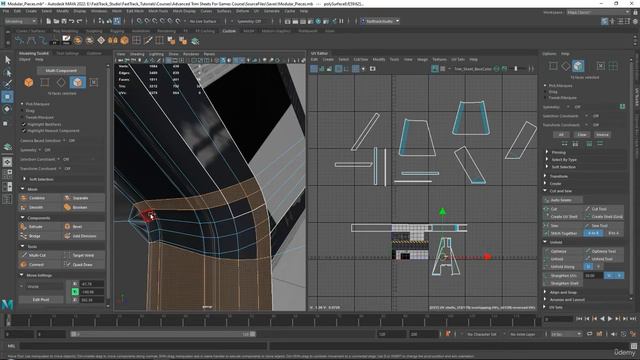Open the Mesh Tools menu

[158, 11]
